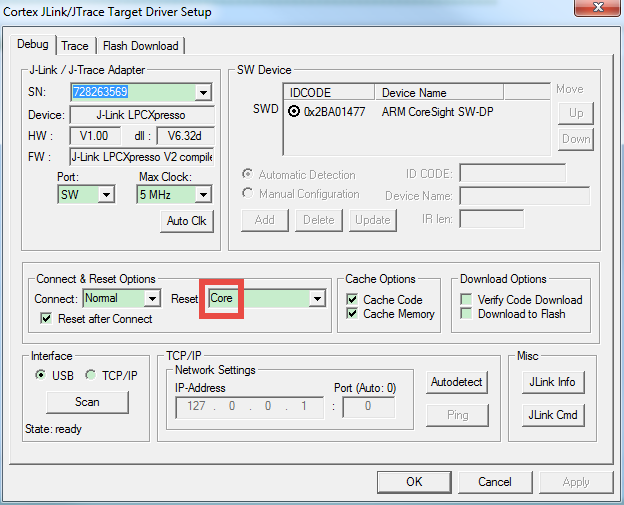Click the FW firmware version field

coord(142,157)
